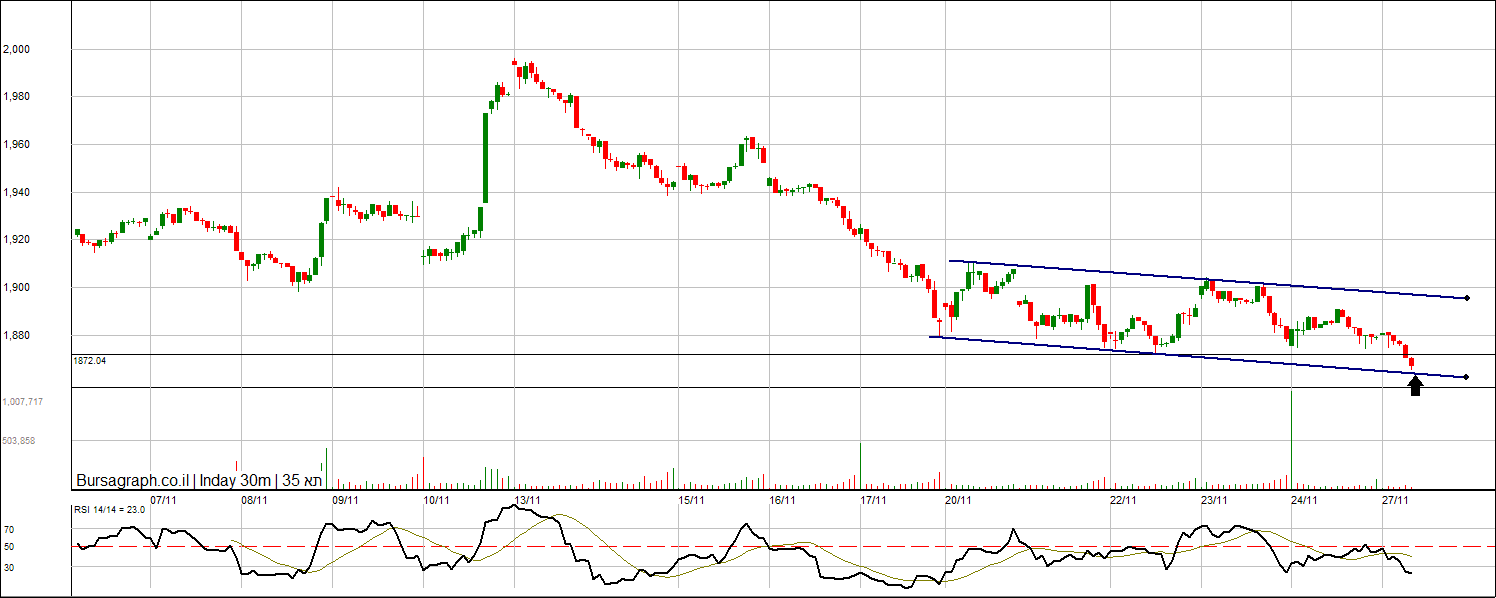1496x598 pixels.
Task: Click the RSI 30 level label
Action: 8,567
